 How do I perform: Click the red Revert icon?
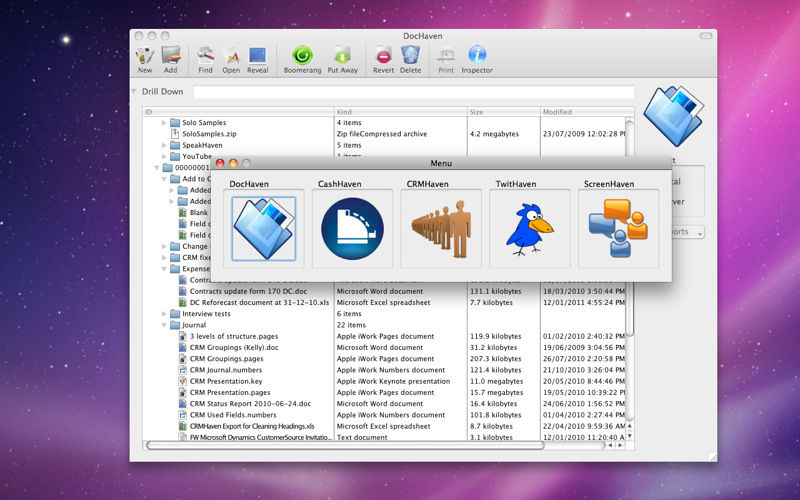coord(384,55)
